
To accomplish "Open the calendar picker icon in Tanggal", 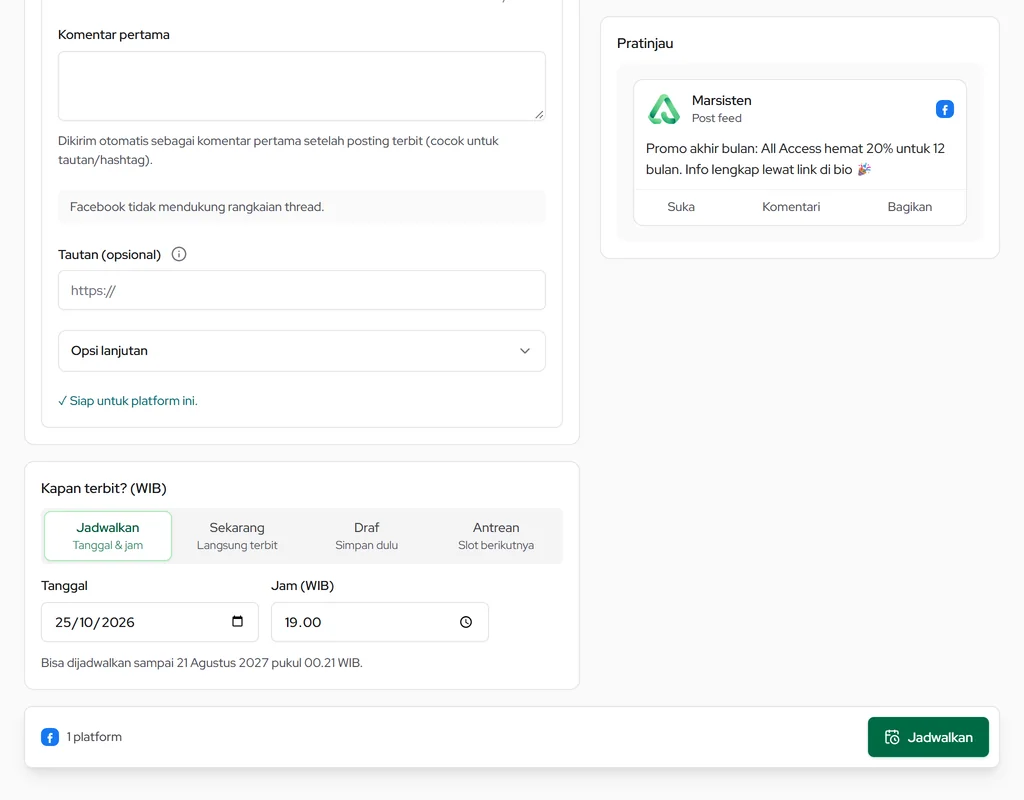I will (x=238, y=621).
